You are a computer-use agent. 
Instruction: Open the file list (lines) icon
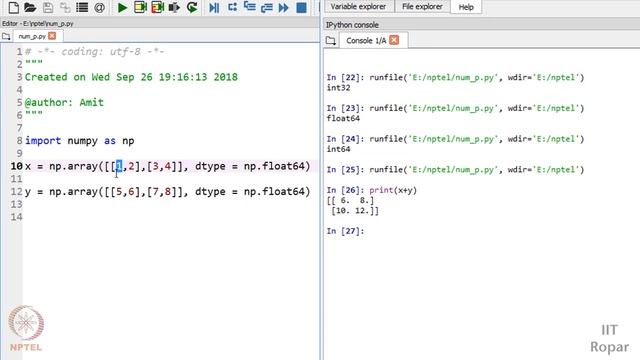[x=82, y=7]
